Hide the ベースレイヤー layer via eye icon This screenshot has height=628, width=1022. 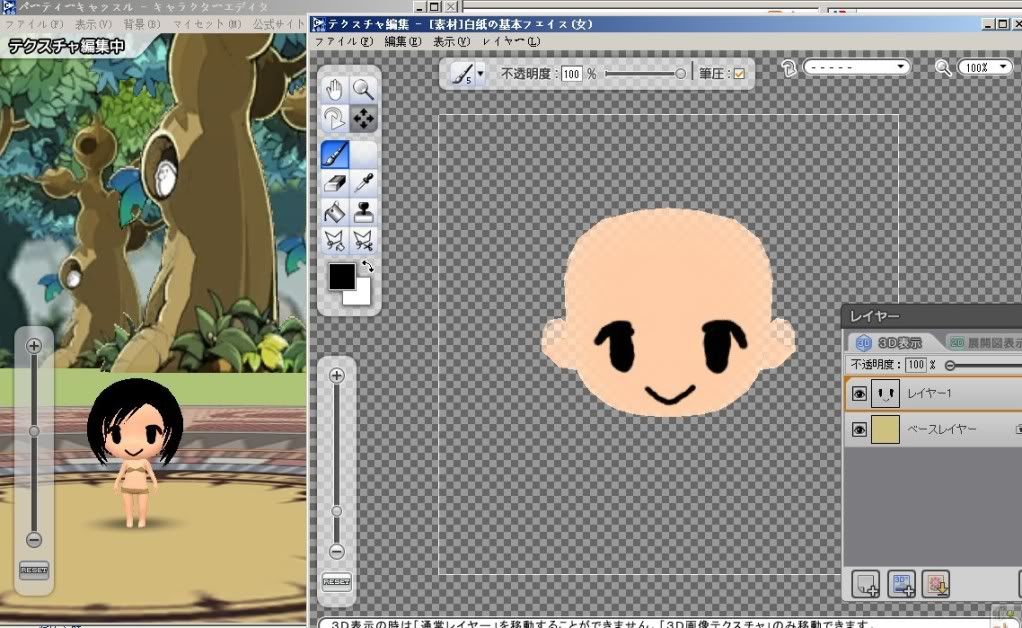859,429
